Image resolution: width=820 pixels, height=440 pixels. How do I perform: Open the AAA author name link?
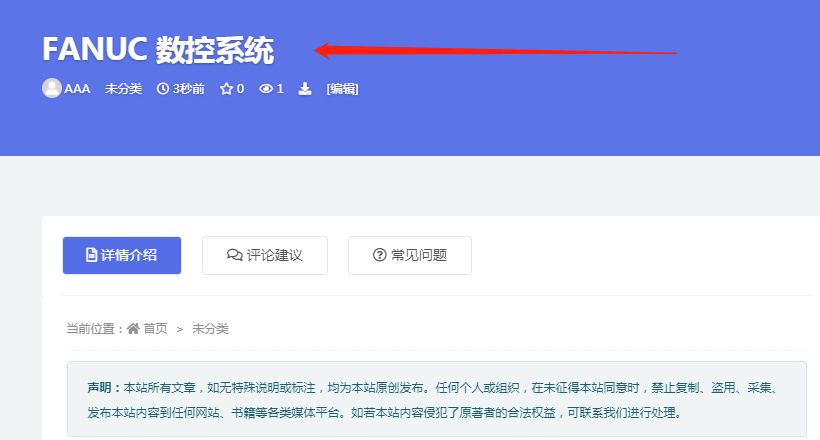(77, 89)
